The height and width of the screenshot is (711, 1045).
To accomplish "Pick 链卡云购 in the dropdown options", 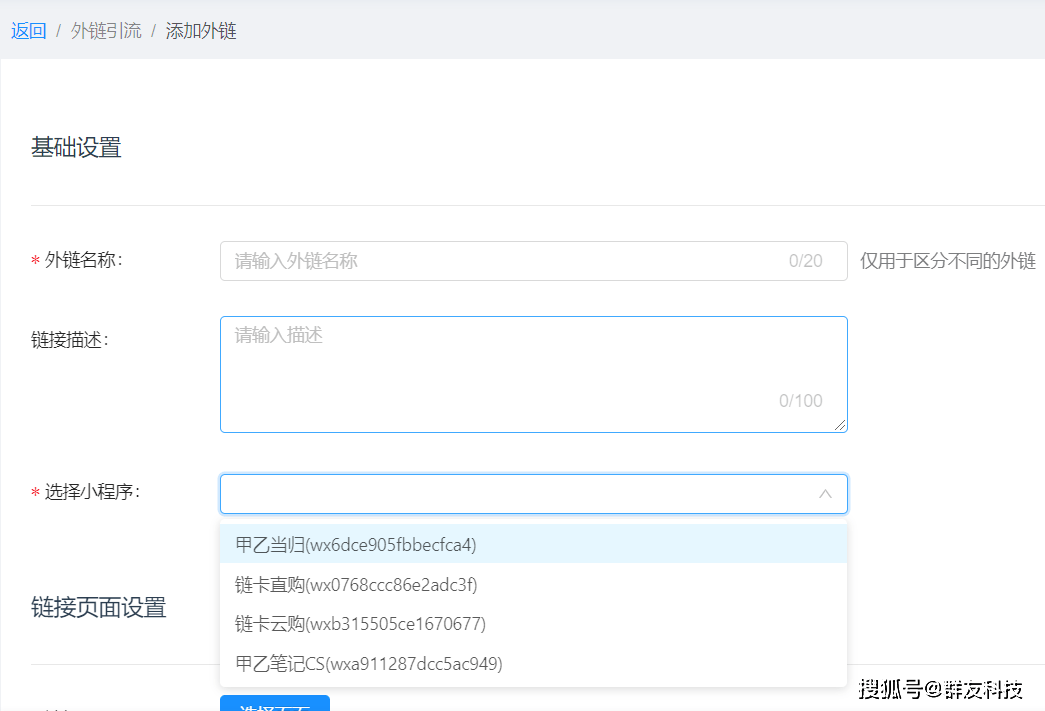I will [360, 624].
